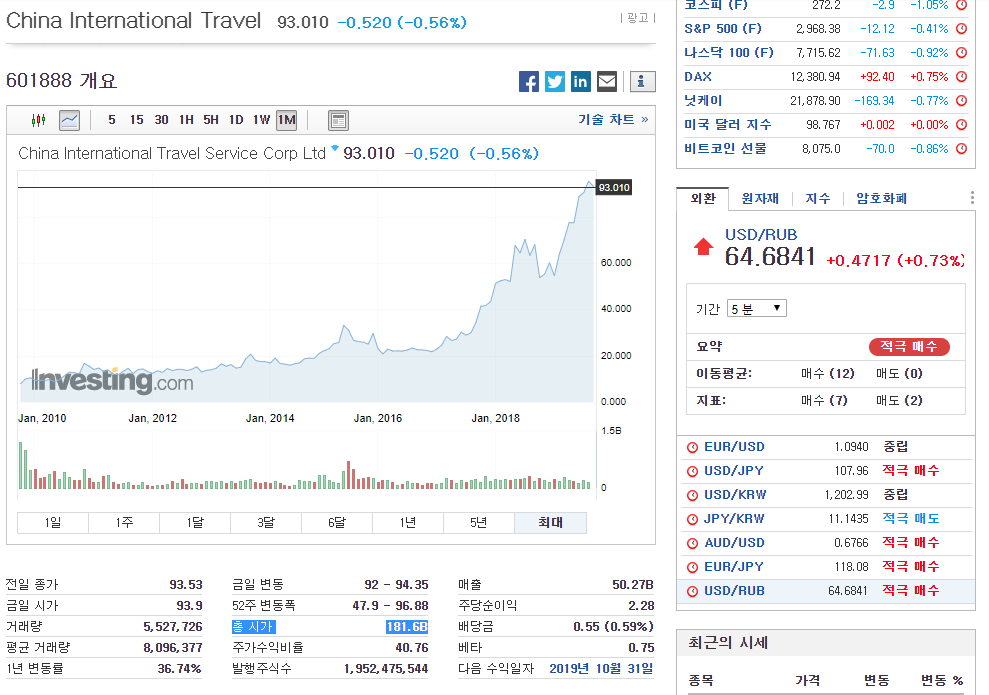The image size is (989, 695).
Task: Click the clock icon beside 비트코인 선물
Action: point(962,149)
